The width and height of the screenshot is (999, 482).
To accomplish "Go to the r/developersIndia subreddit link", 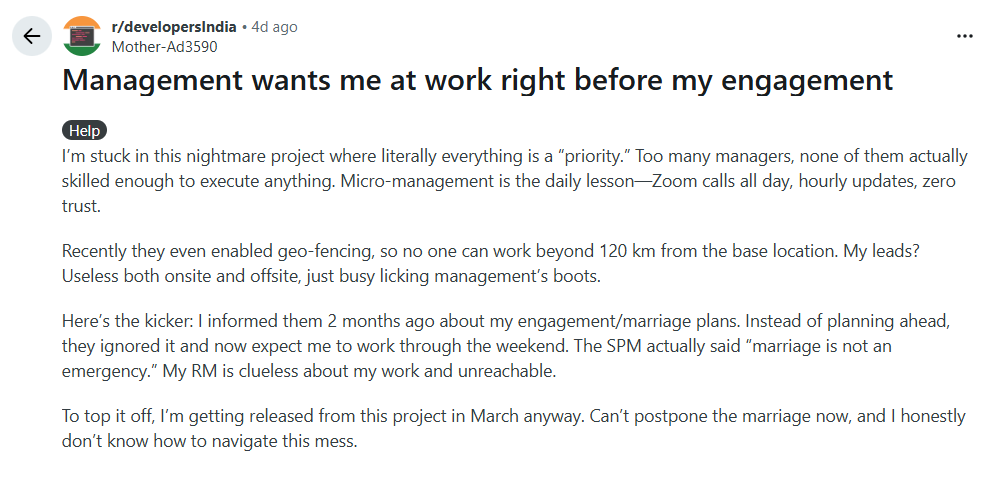I will [173, 27].
